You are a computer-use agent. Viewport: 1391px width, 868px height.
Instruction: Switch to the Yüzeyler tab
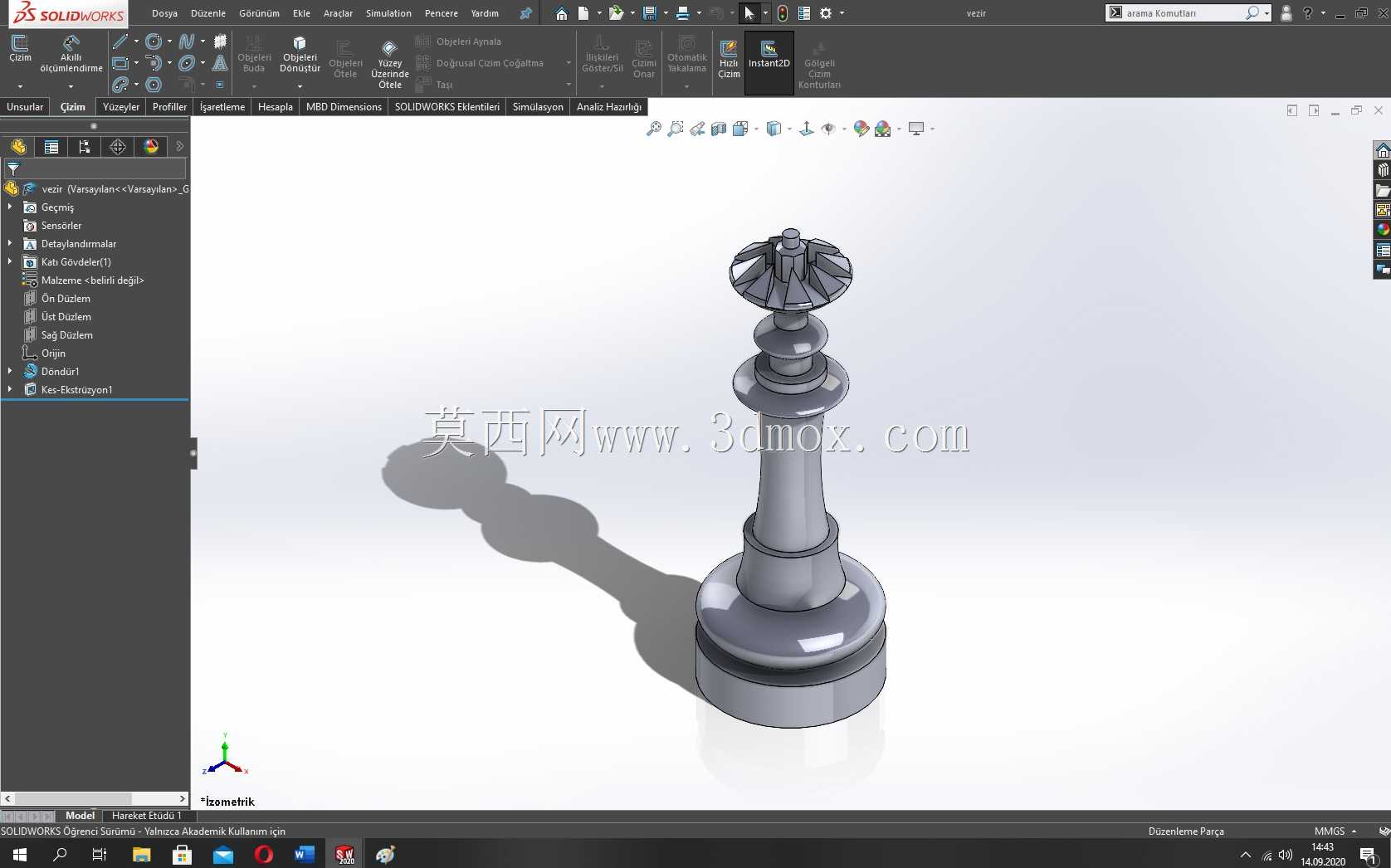121,107
